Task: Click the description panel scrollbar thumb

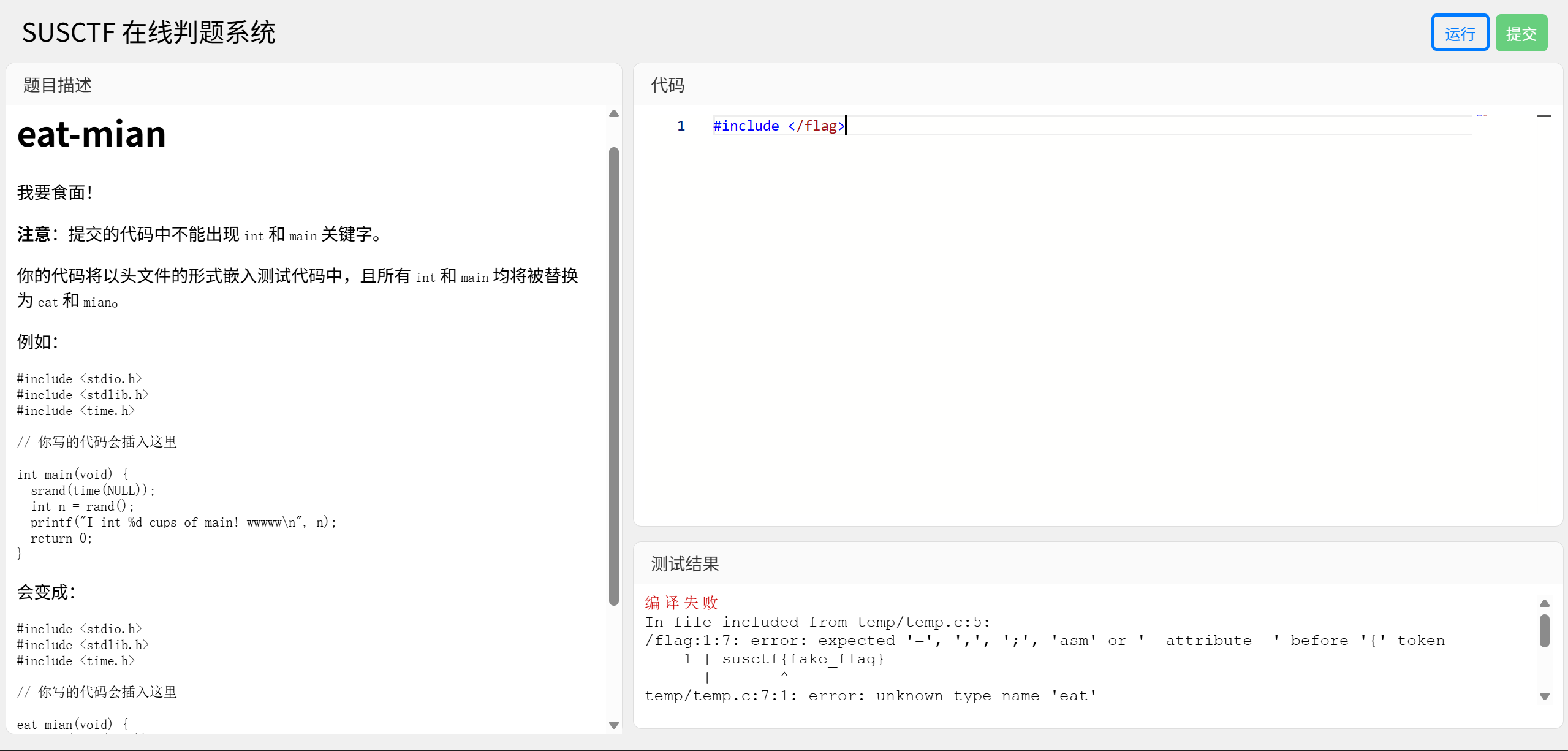Action: coord(613,375)
